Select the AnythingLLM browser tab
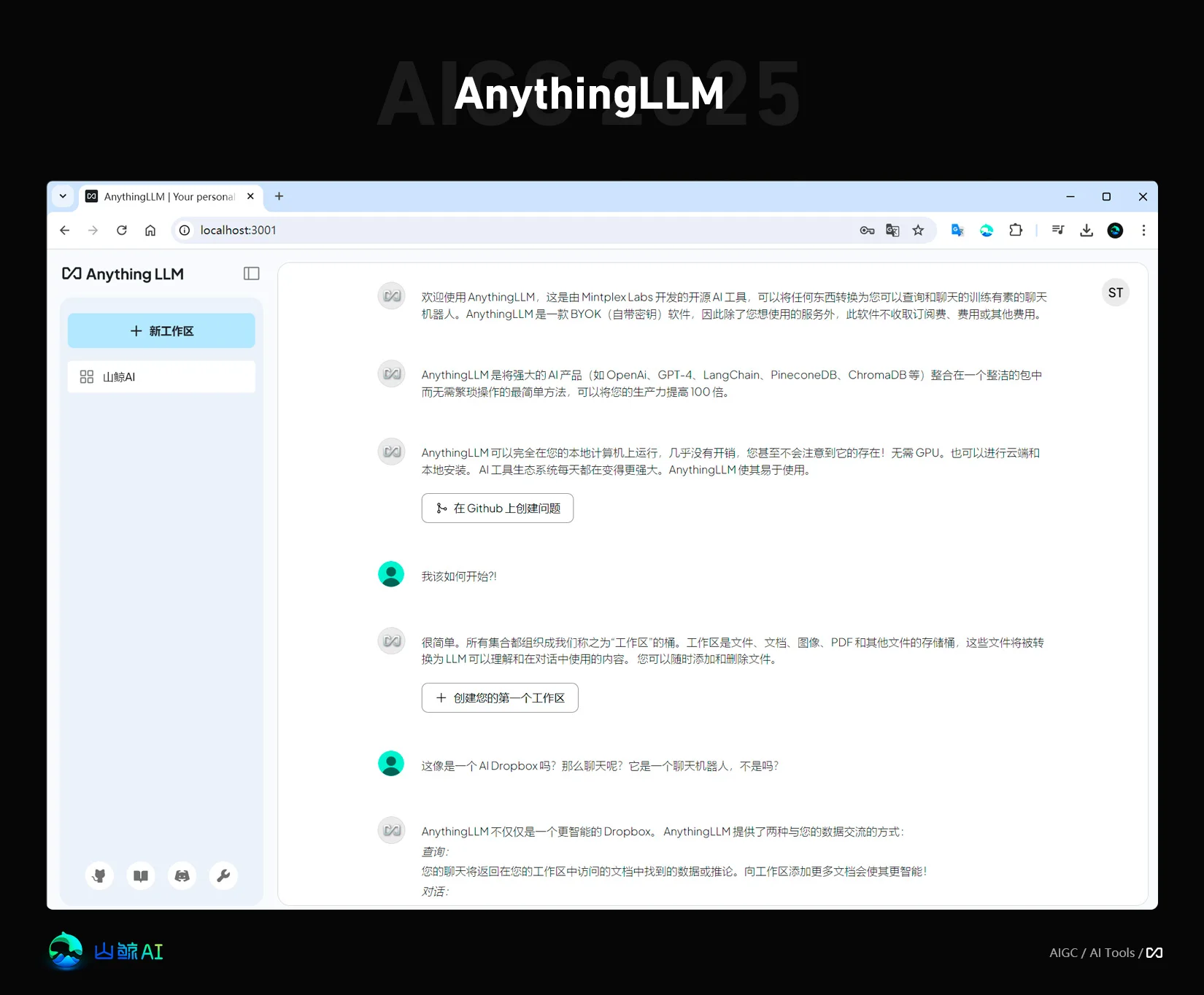 [169, 197]
